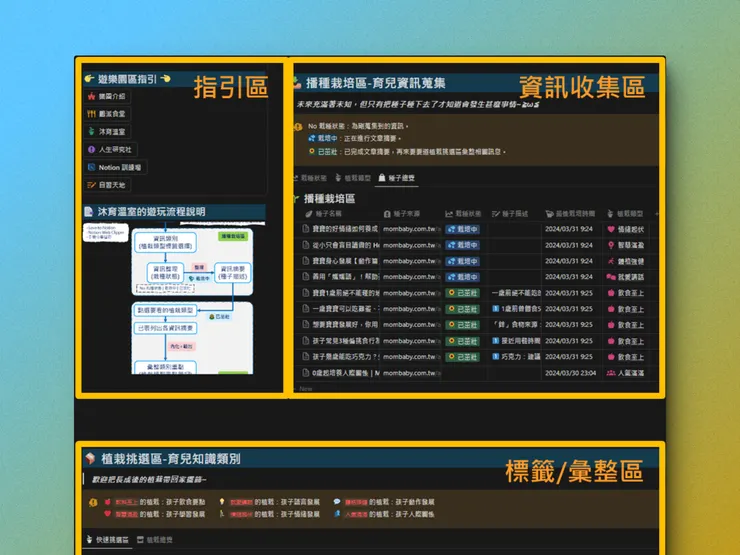Open the 沐育溫室 guide page with plant icon

point(107,132)
